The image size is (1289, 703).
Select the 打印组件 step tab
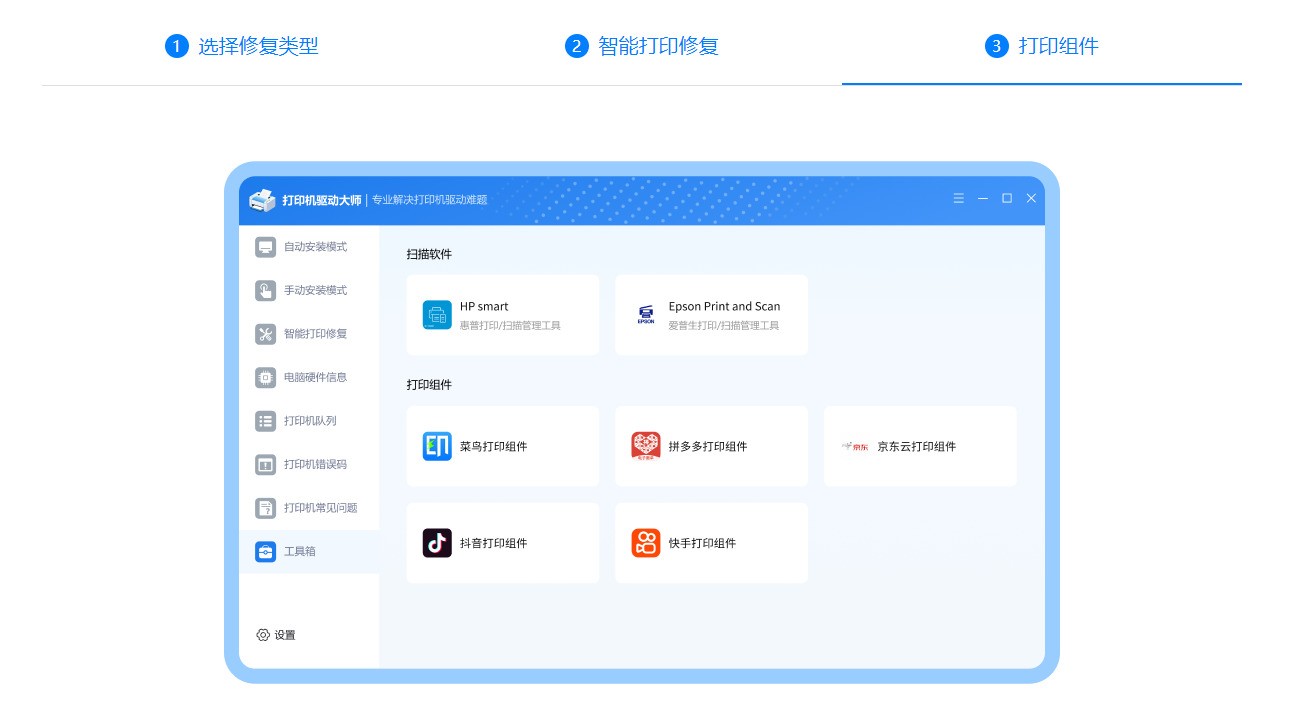point(1041,46)
